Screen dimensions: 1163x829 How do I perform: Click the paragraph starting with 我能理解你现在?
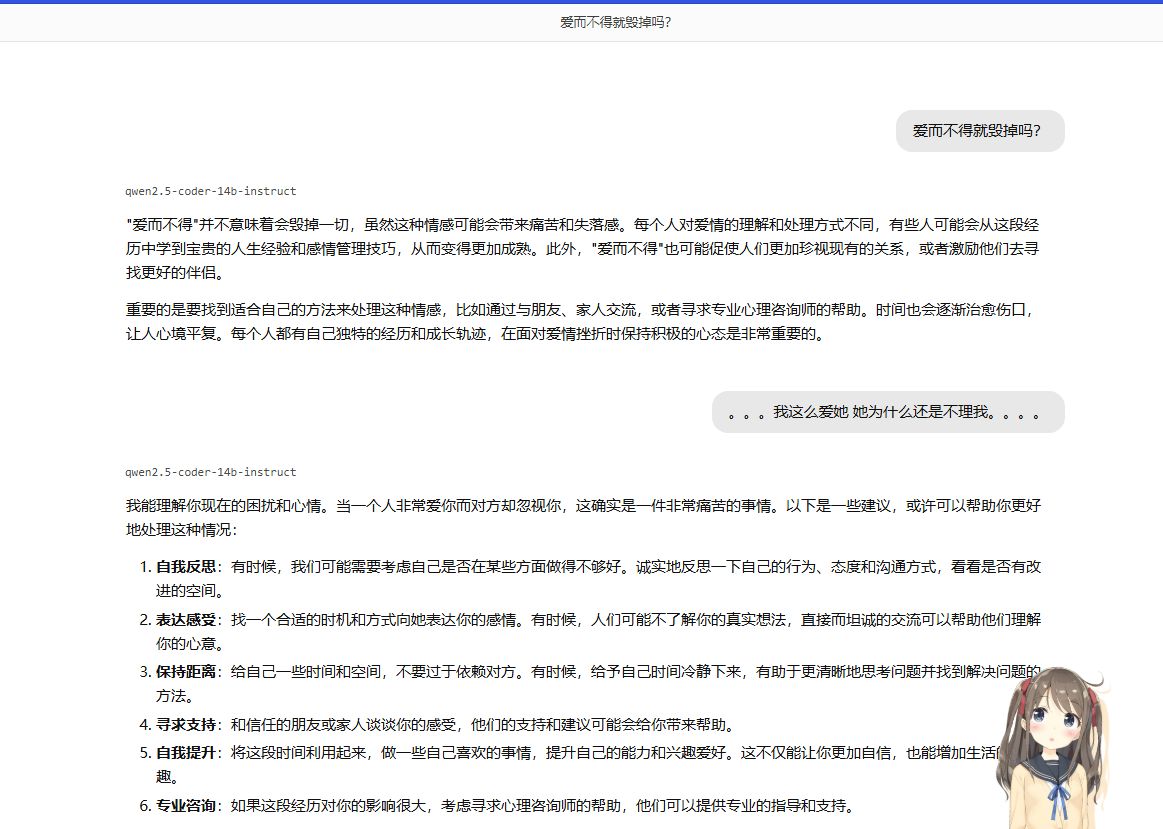pyautogui.click(x=582, y=517)
